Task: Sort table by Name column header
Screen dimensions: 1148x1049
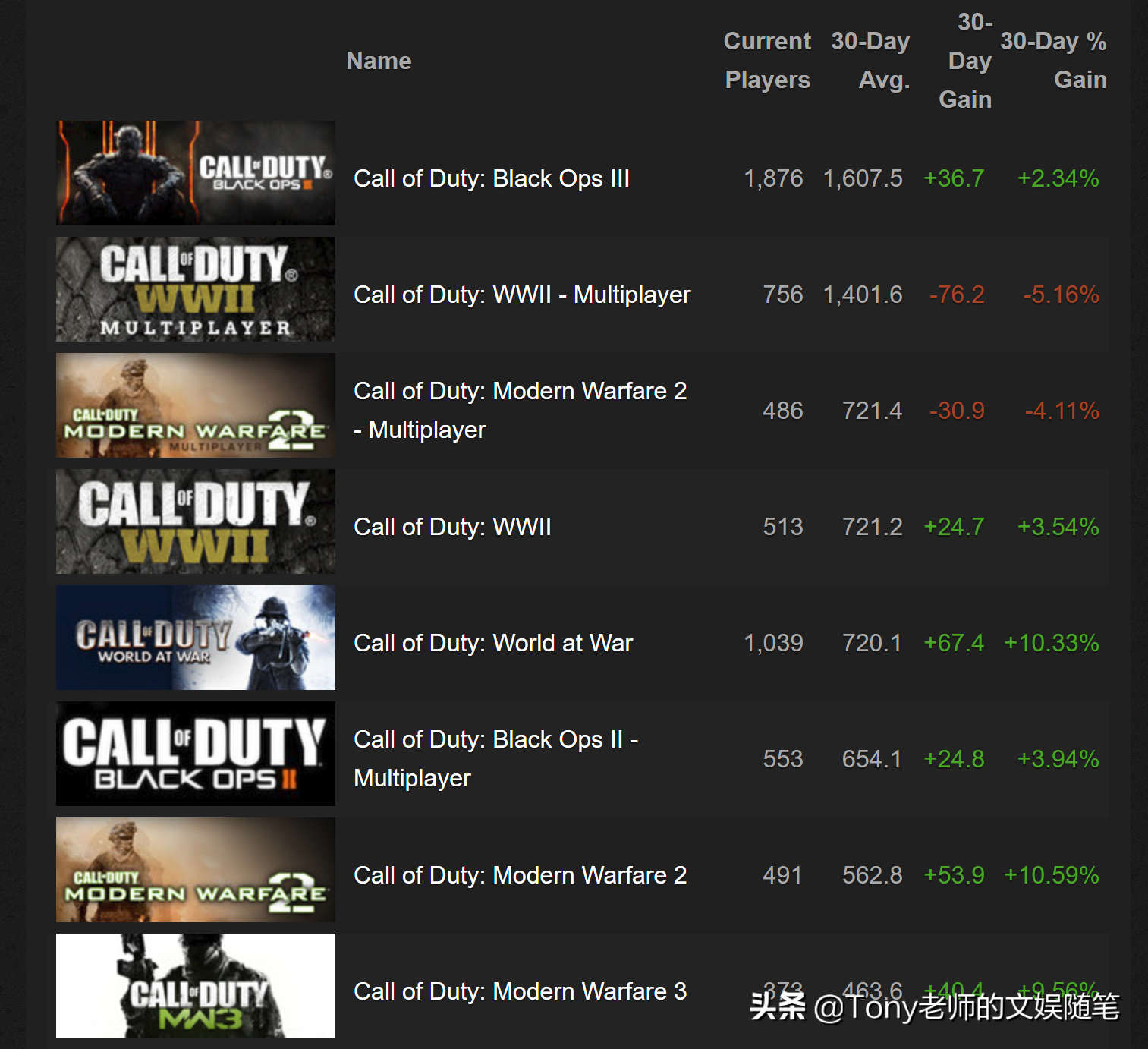Action: pos(379,61)
